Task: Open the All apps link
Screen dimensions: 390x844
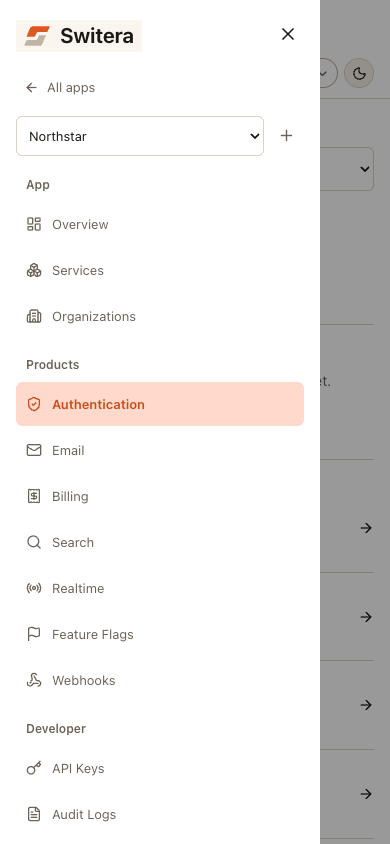Action: pyautogui.click(x=61, y=88)
